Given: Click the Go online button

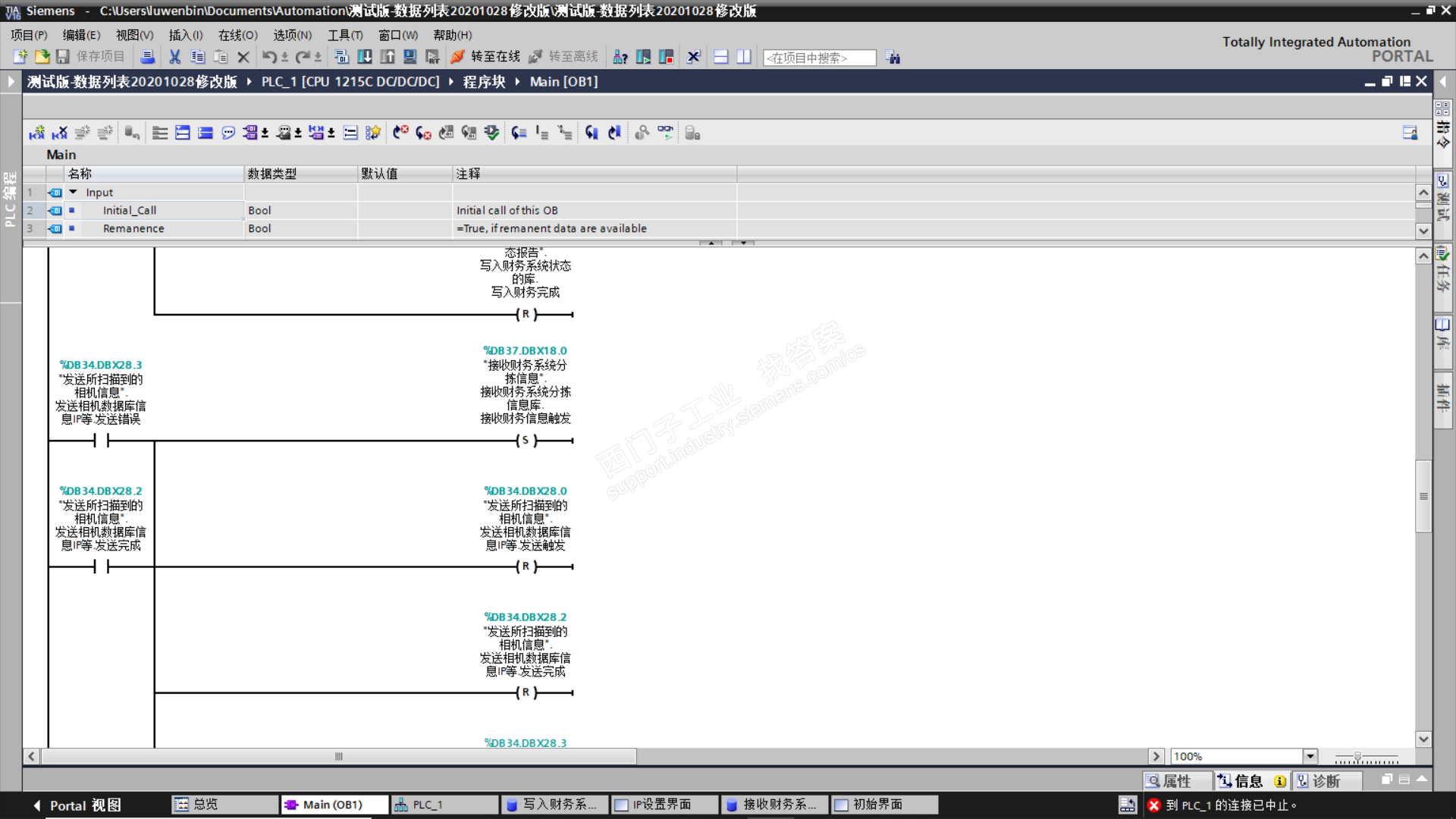Looking at the screenshot, I should click(x=485, y=57).
